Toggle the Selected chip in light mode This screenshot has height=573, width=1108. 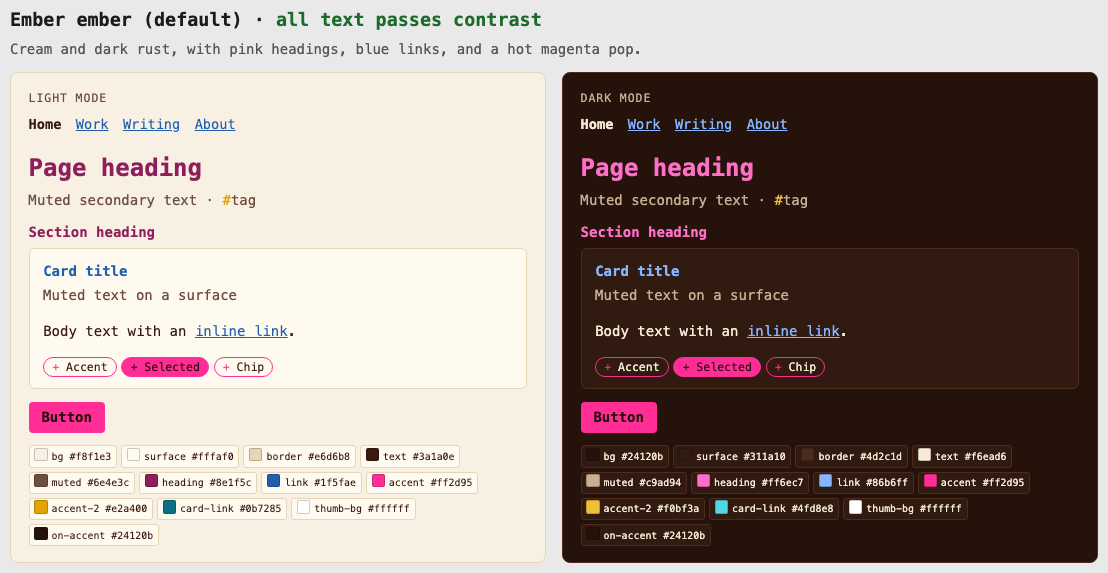[x=165, y=367]
